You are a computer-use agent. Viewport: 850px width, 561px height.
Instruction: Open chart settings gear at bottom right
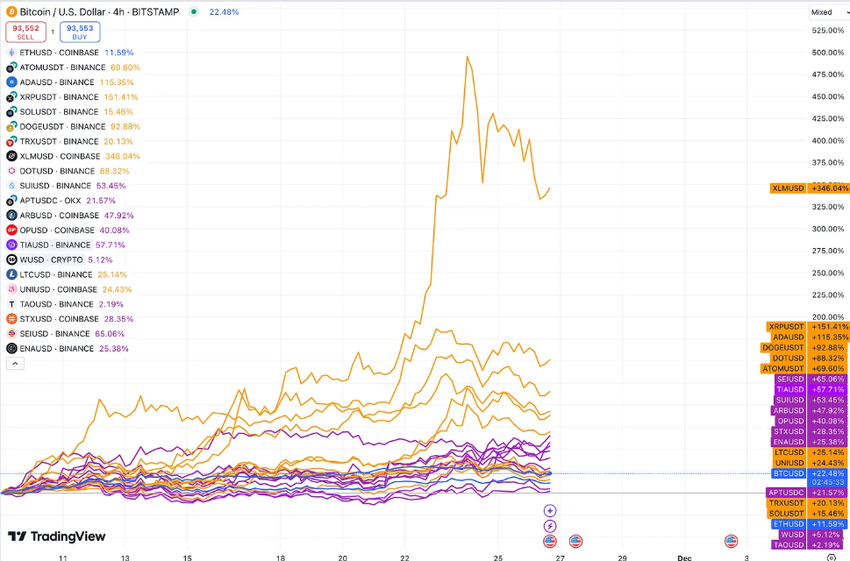click(832, 557)
